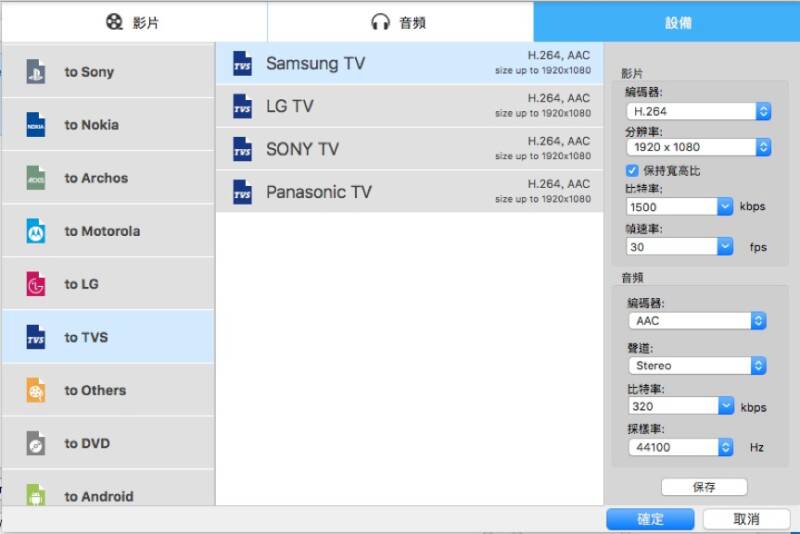Click the headphones icon on 音頻 tab
The height and width of the screenshot is (534, 800).
pyautogui.click(x=380, y=22)
